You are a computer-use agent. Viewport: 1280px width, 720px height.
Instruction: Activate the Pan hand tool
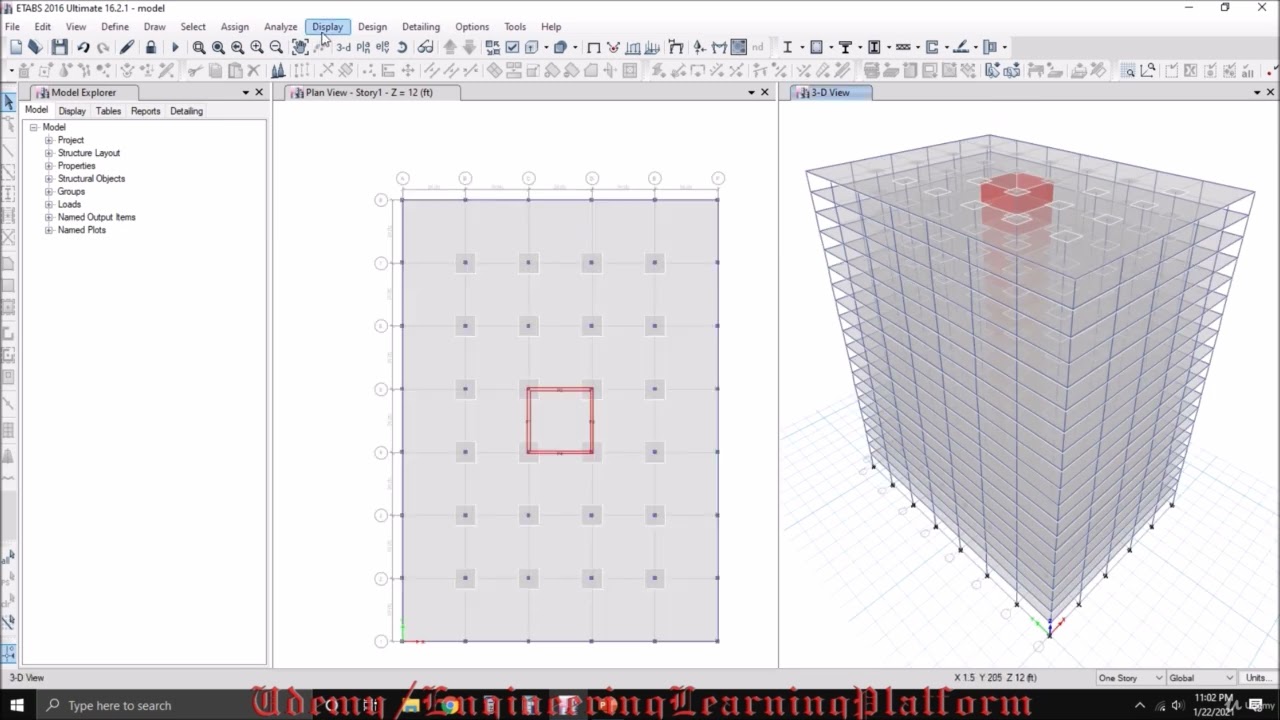coord(300,47)
